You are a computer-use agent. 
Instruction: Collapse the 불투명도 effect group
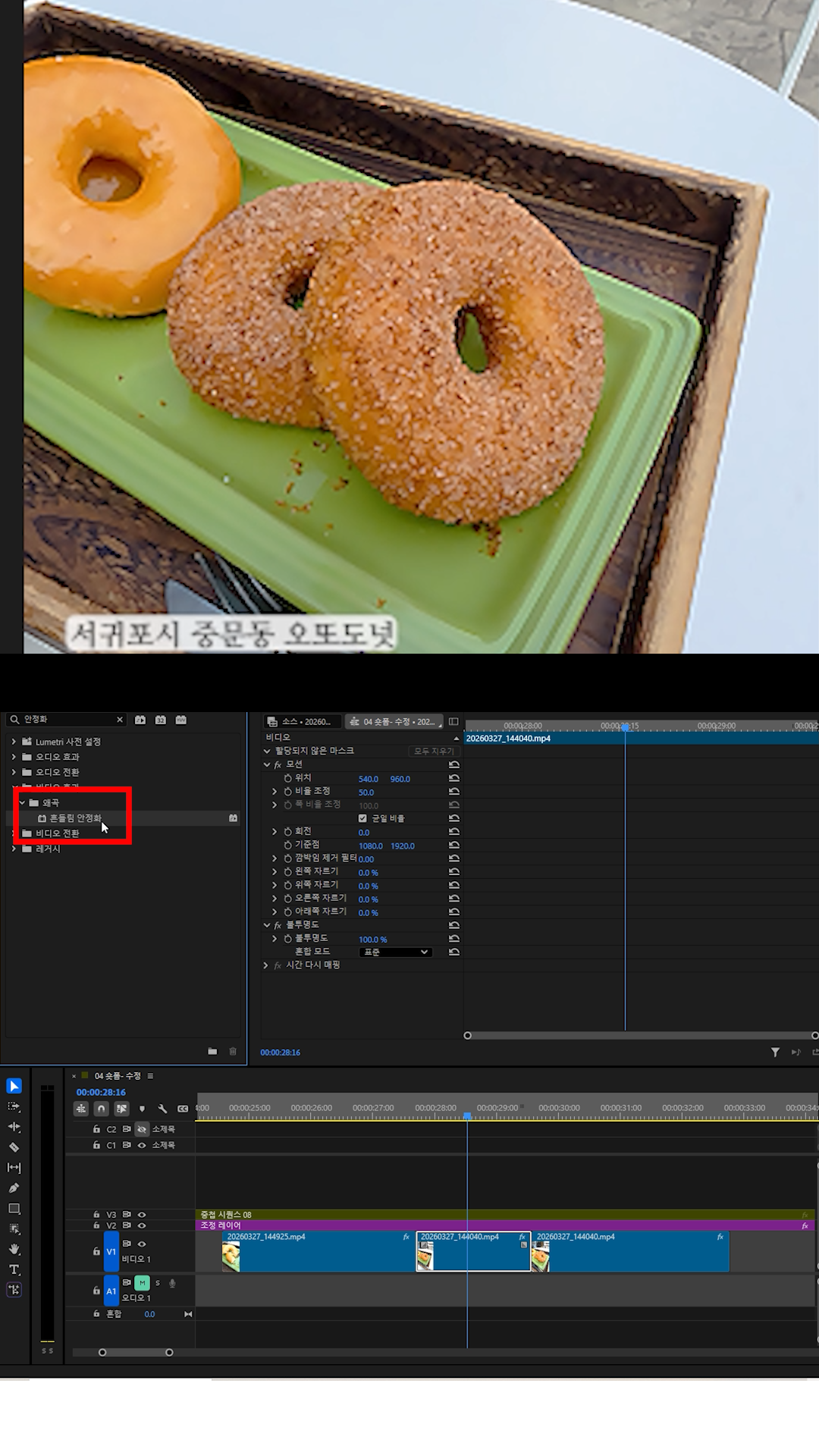(x=266, y=925)
